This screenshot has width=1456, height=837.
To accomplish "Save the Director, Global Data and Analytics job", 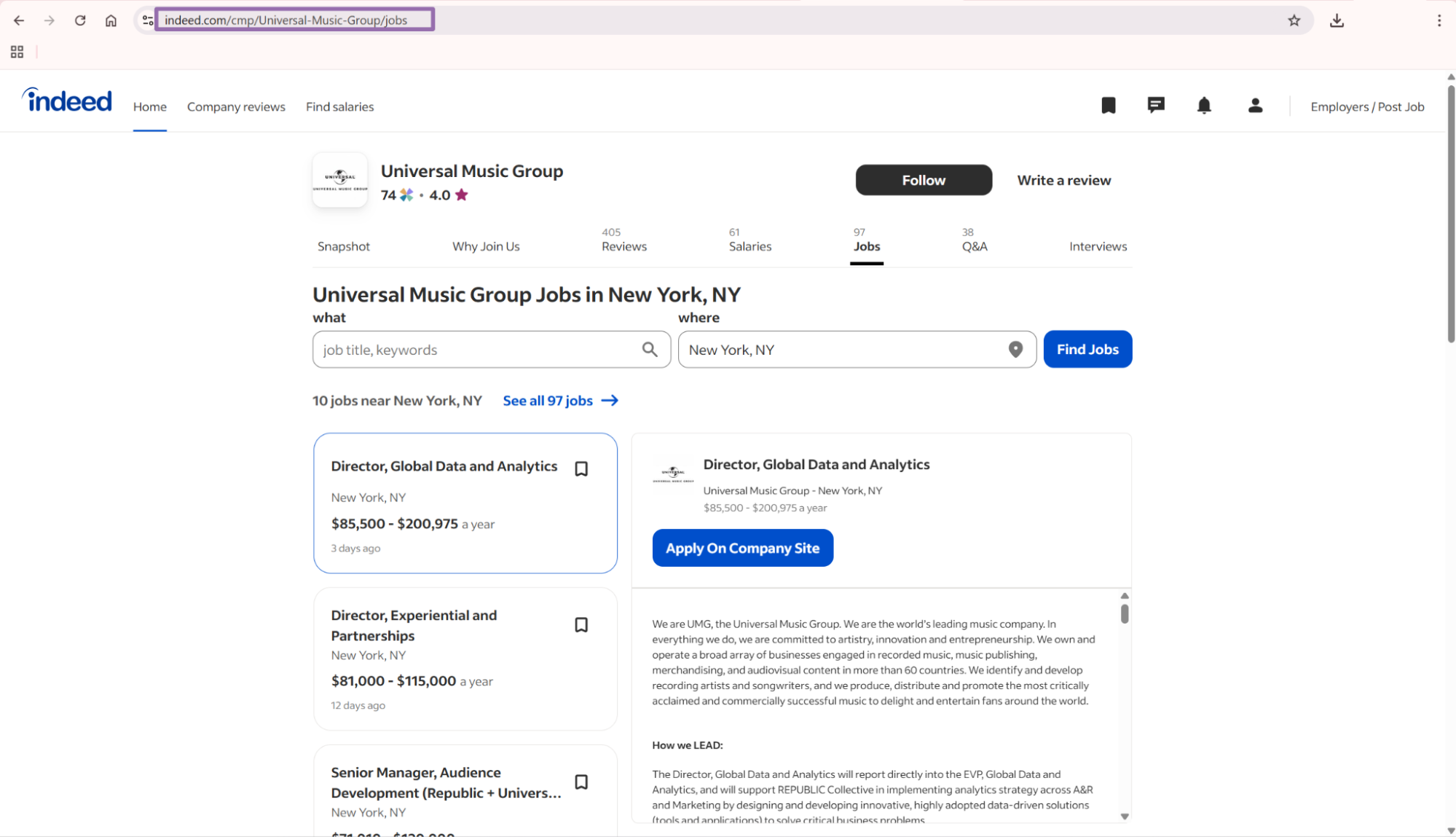I will click(581, 468).
